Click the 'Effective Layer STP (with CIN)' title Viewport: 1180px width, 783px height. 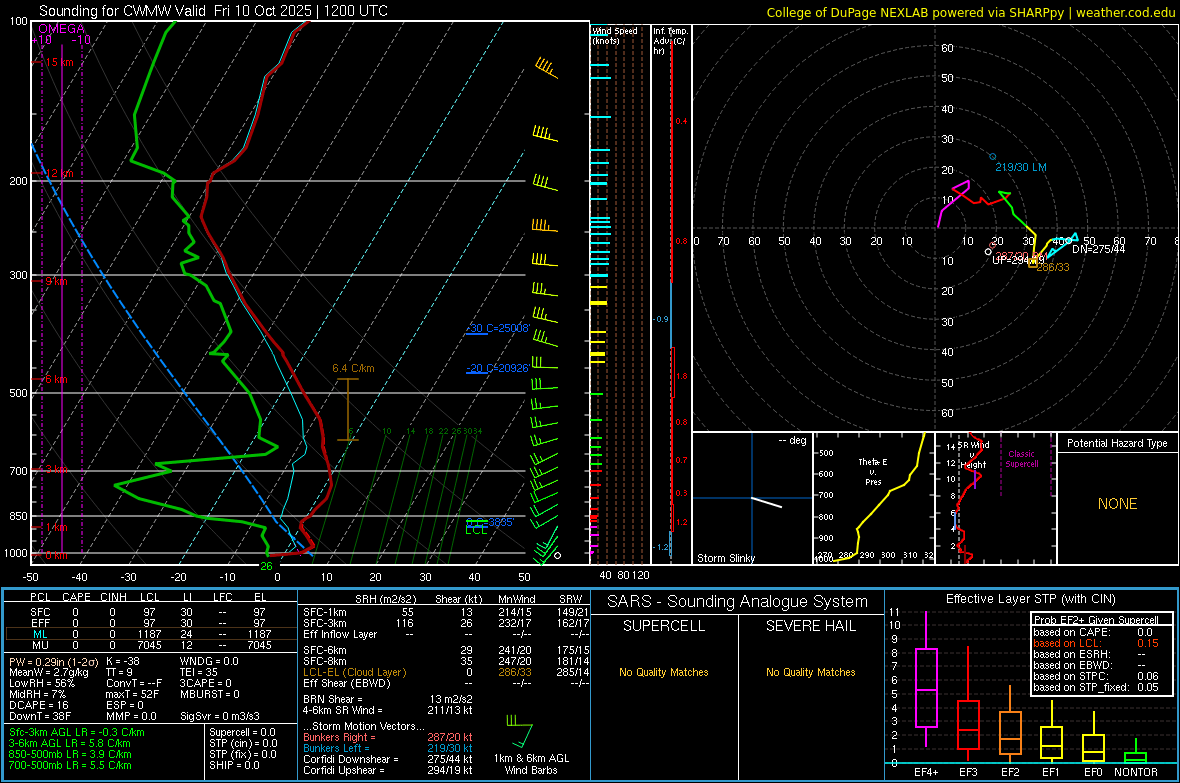pos(1031,599)
